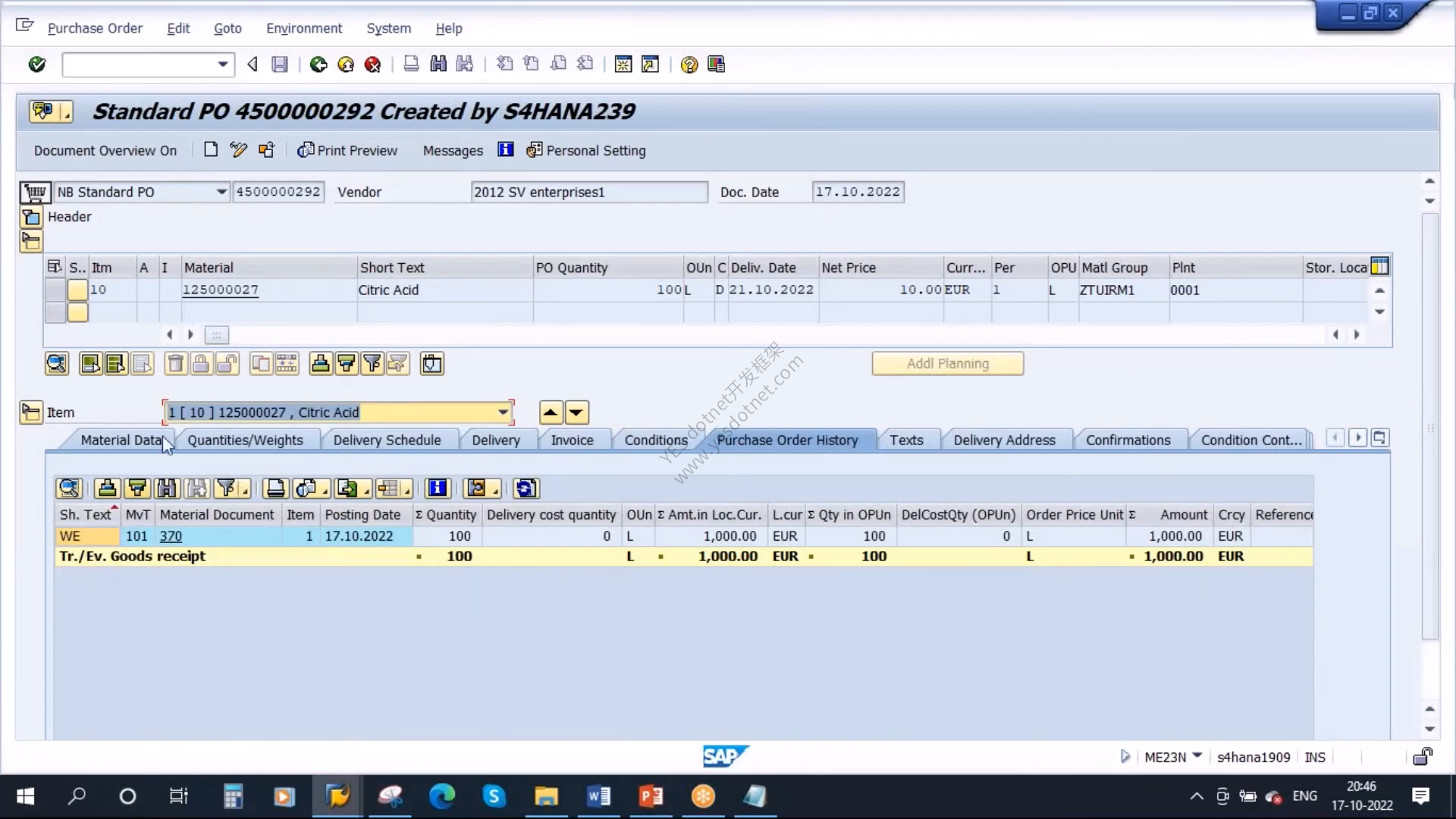Collapse the Item overview section
The width and height of the screenshot is (1456, 819).
[x=31, y=242]
